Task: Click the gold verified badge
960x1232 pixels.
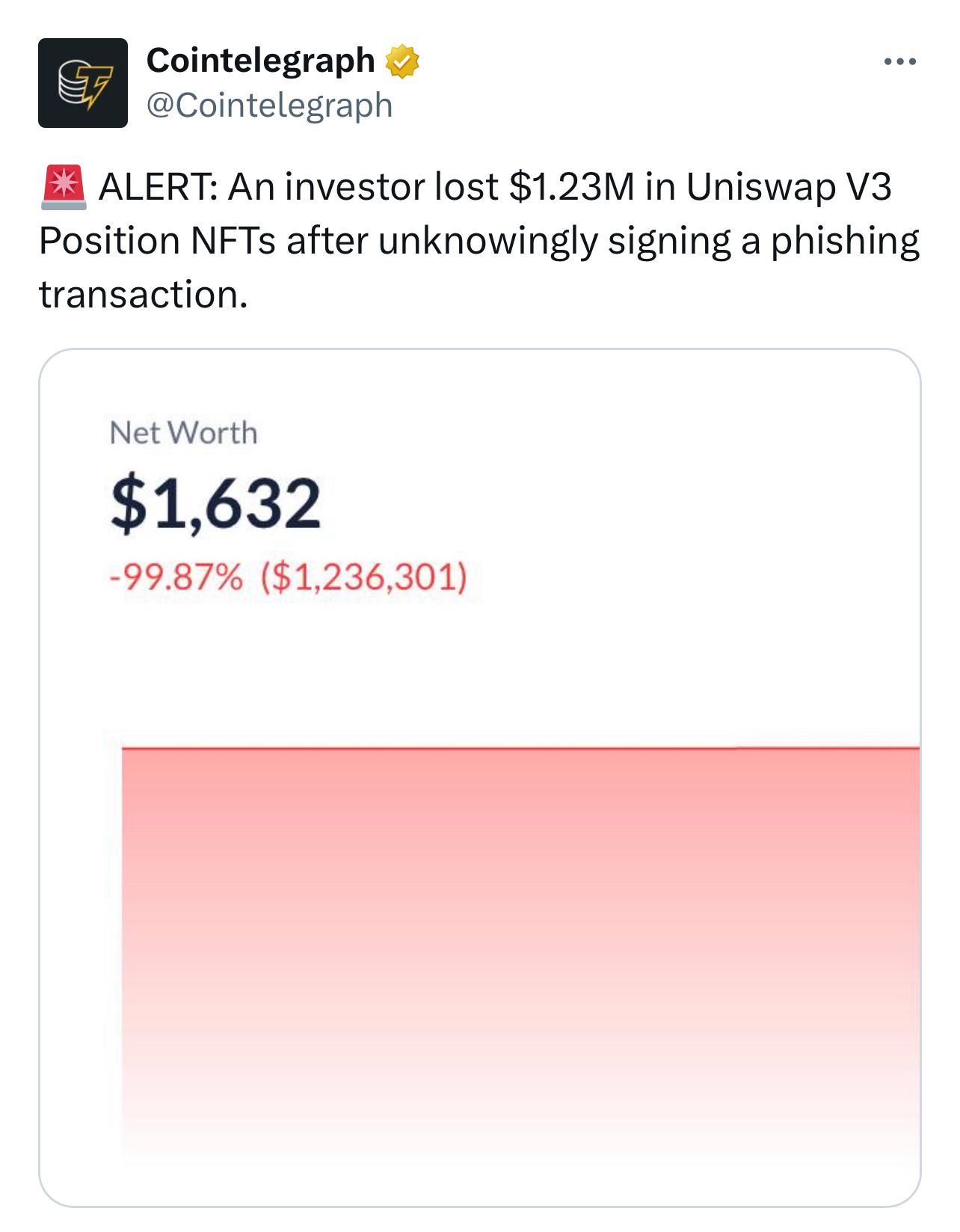Action: [402, 61]
